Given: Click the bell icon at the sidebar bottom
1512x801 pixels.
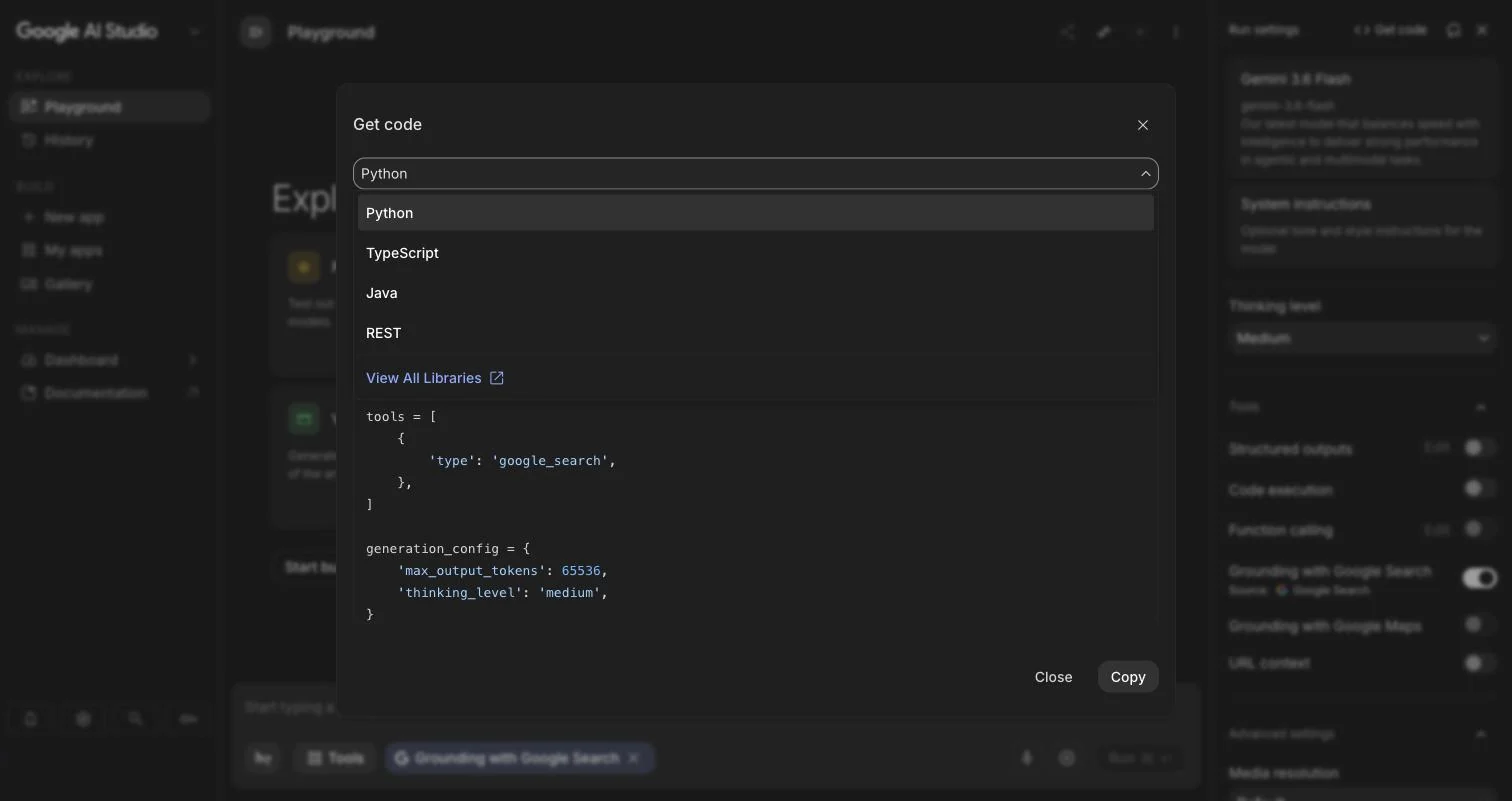Looking at the screenshot, I should pos(31,719).
